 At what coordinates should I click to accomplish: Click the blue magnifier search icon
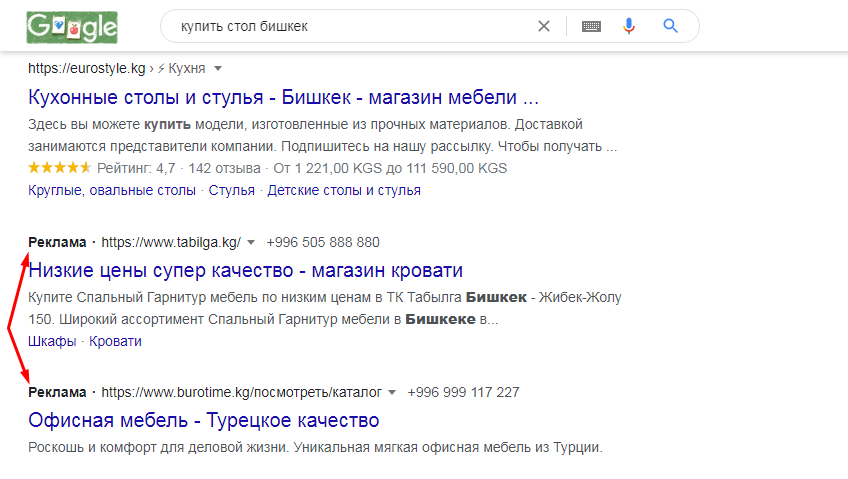(x=670, y=26)
